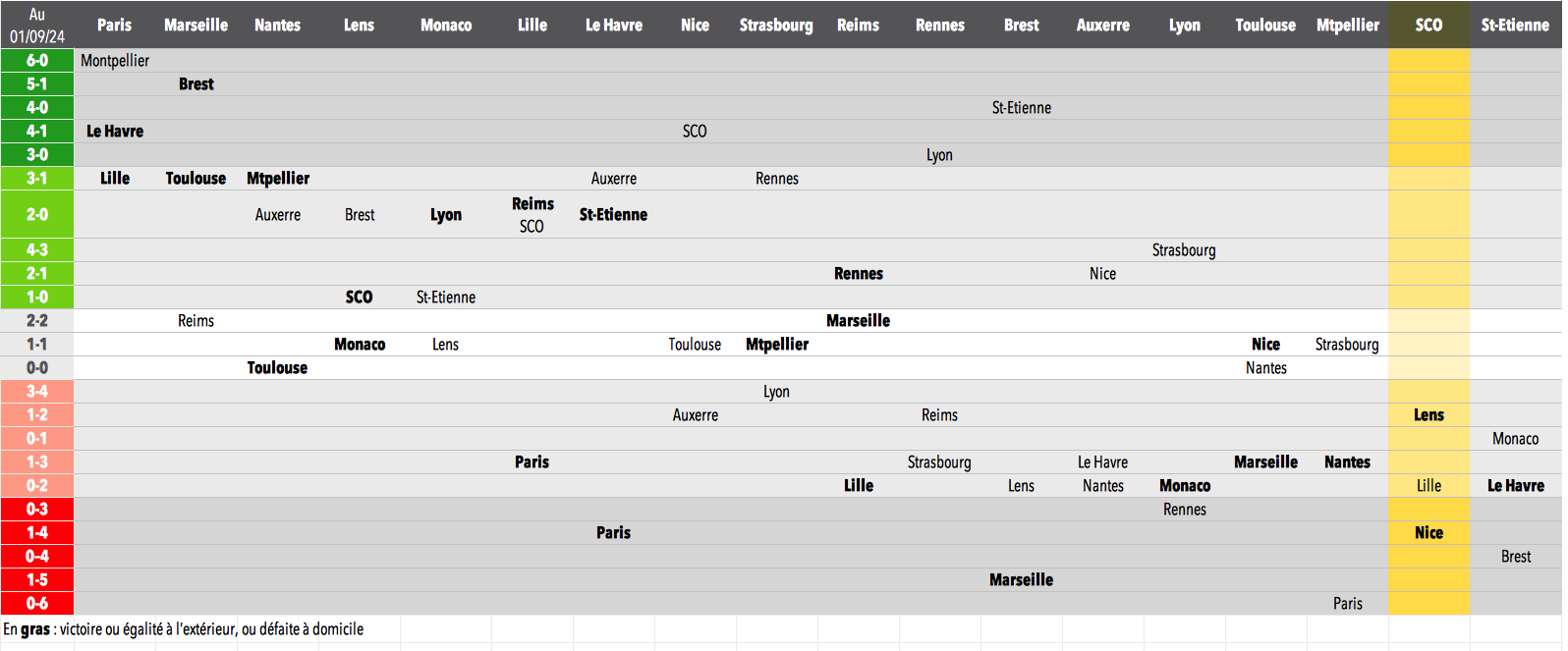Select the "St-Etienne" column header
Image resolution: width=1568 pixels, height=651 pixels.
pyautogui.click(x=1515, y=26)
